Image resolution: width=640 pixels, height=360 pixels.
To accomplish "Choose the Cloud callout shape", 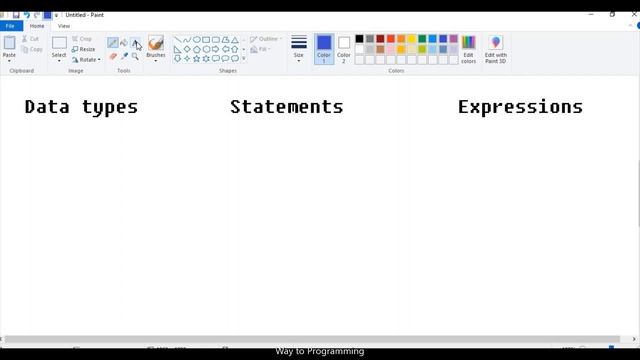I will pyautogui.click(x=235, y=58).
